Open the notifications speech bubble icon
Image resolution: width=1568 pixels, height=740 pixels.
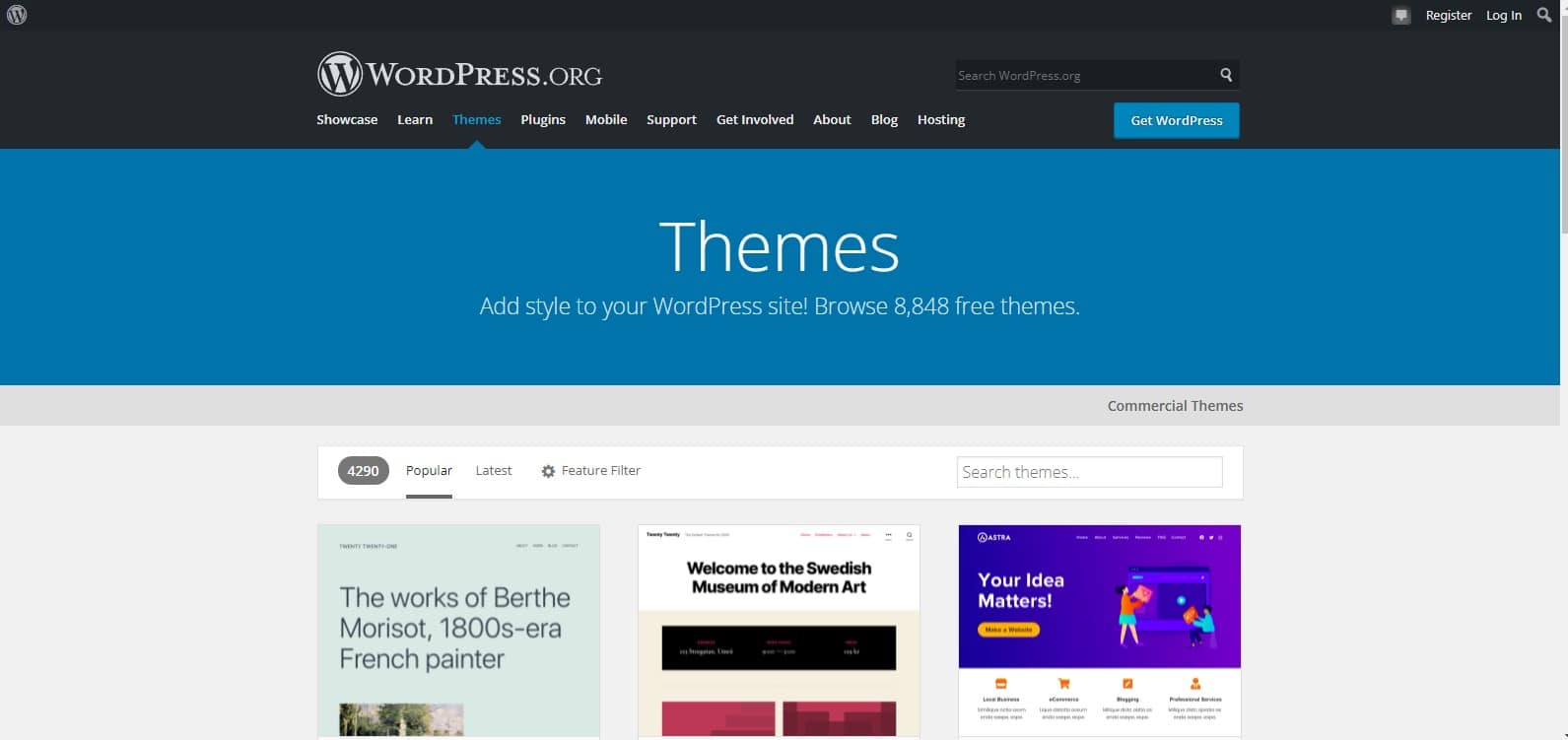1400,16
